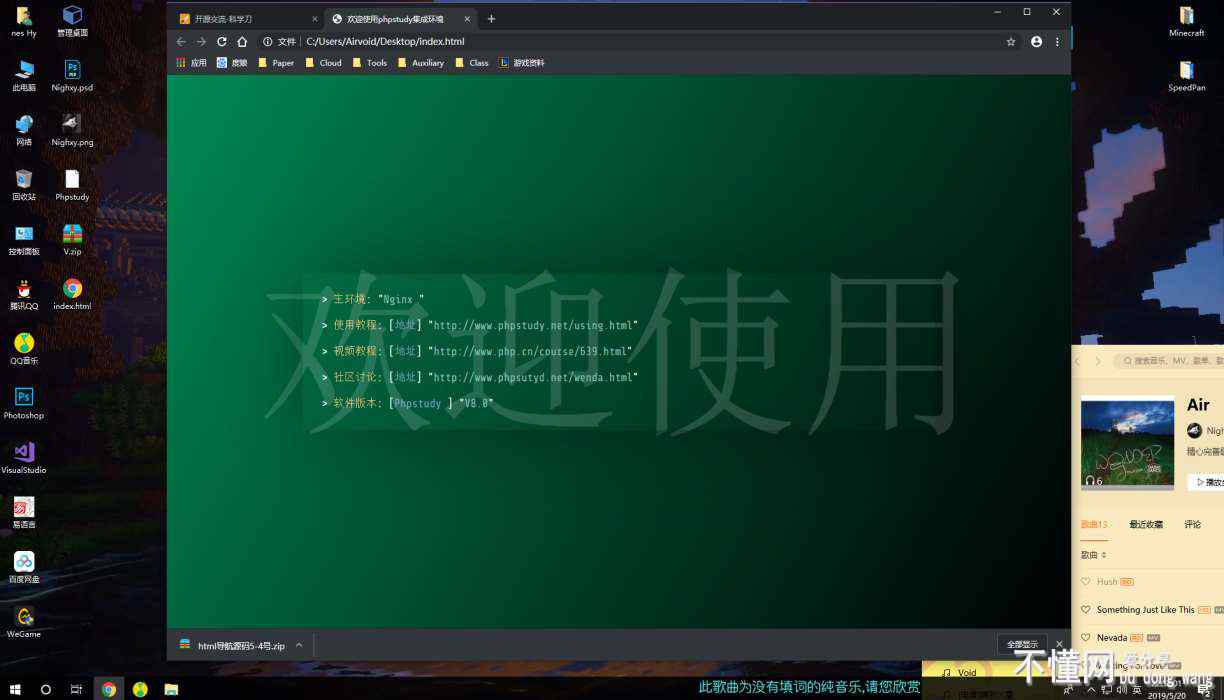This screenshot has width=1224, height=700.
Task: Open 地址 link for 社区讨论
Action: 405,377
